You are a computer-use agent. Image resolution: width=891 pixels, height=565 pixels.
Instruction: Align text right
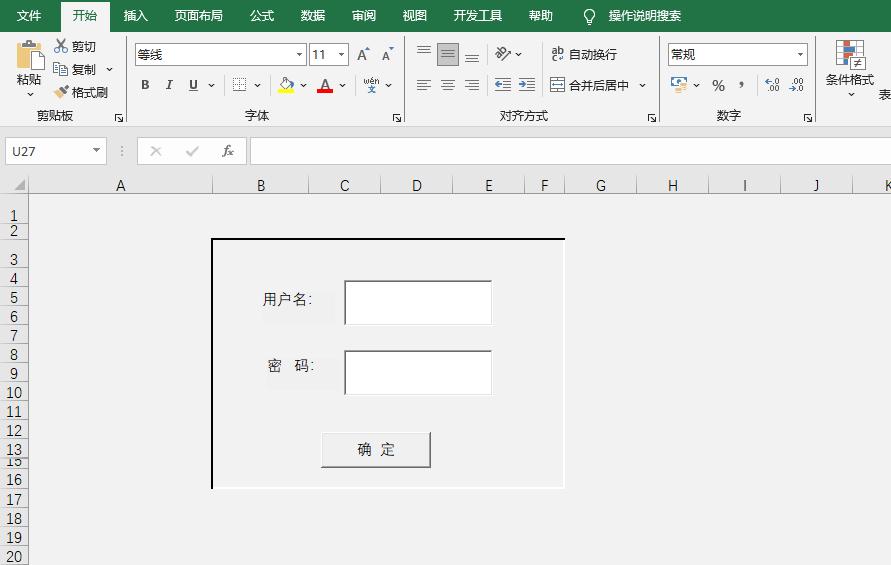(x=472, y=85)
